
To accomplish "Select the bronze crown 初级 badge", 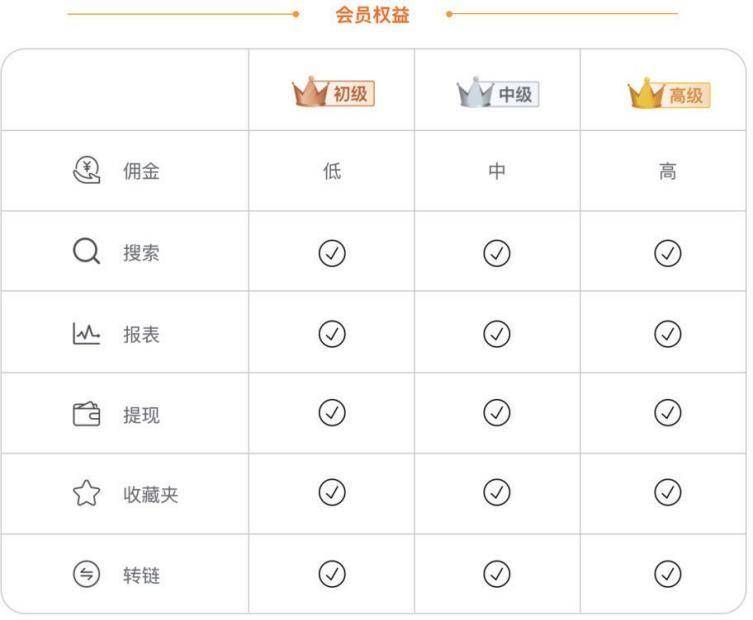I will [x=333, y=92].
